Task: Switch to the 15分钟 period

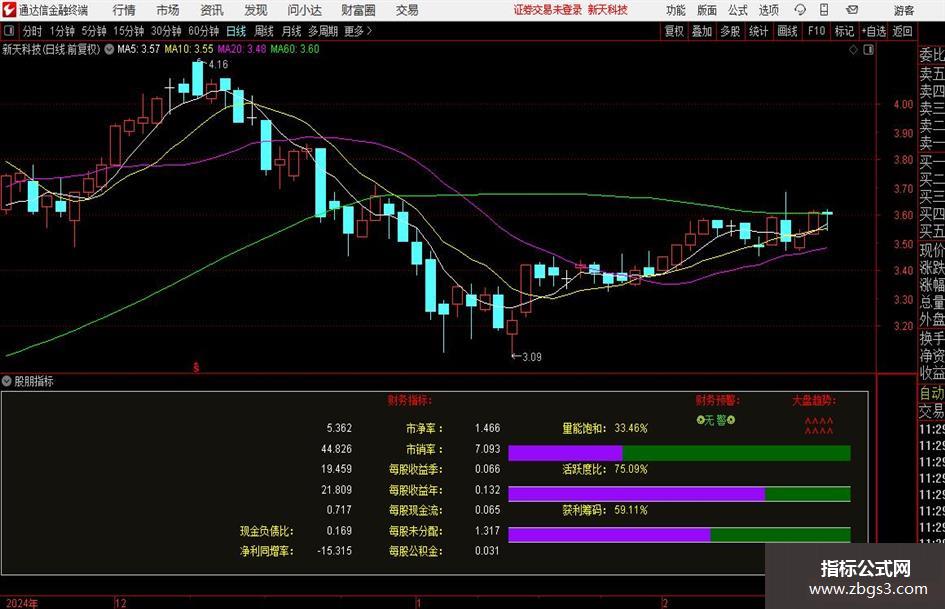Action: 128,31
